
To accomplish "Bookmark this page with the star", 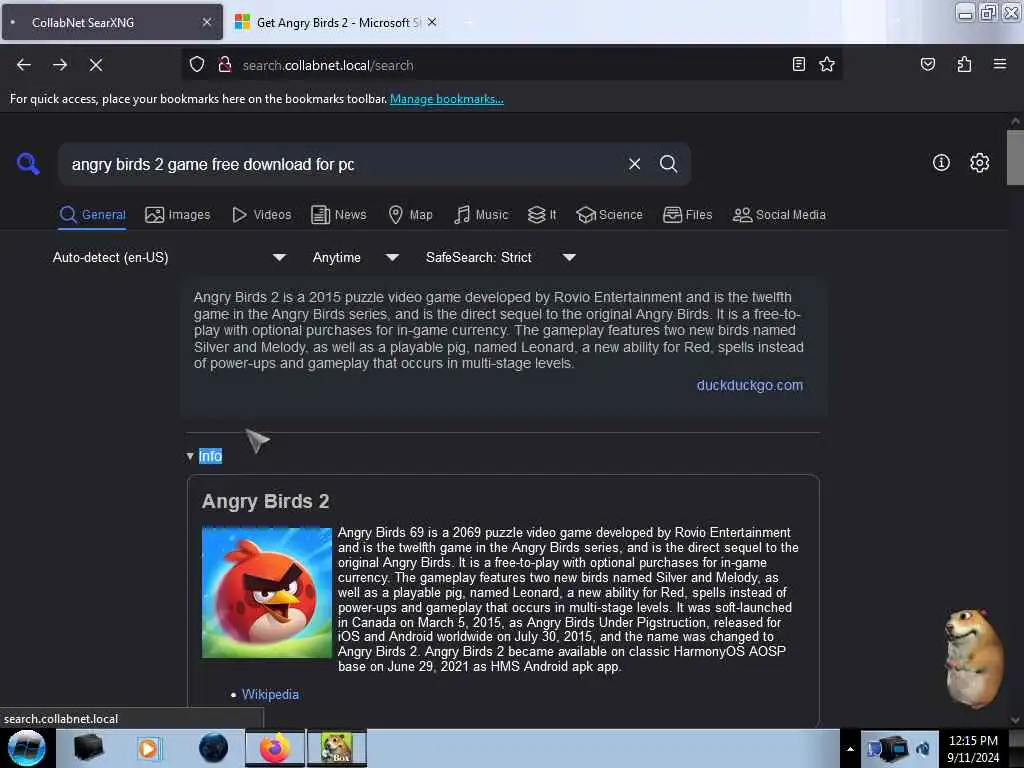I will tap(827, 64).
